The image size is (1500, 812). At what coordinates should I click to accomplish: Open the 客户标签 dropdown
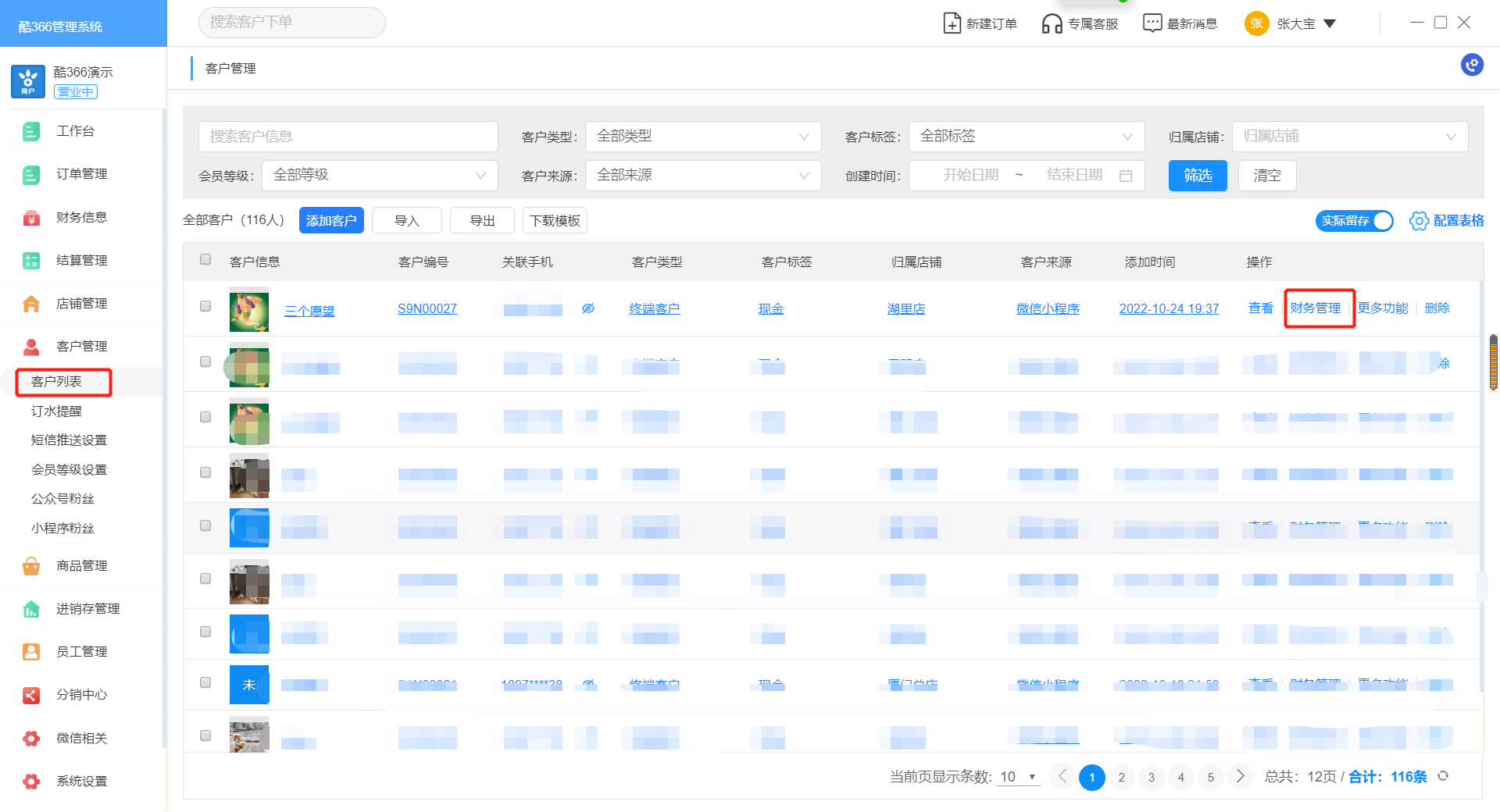(x=1027, y=137)
